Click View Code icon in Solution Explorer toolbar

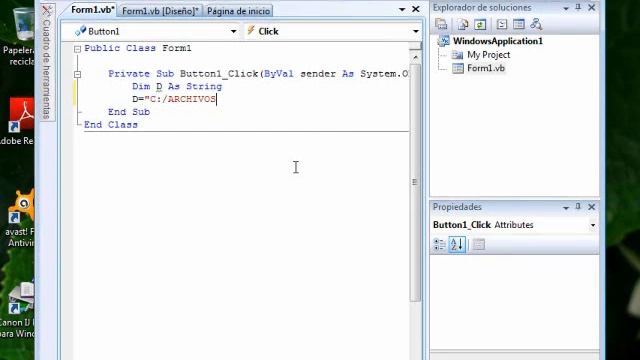[x=502, y=24]
